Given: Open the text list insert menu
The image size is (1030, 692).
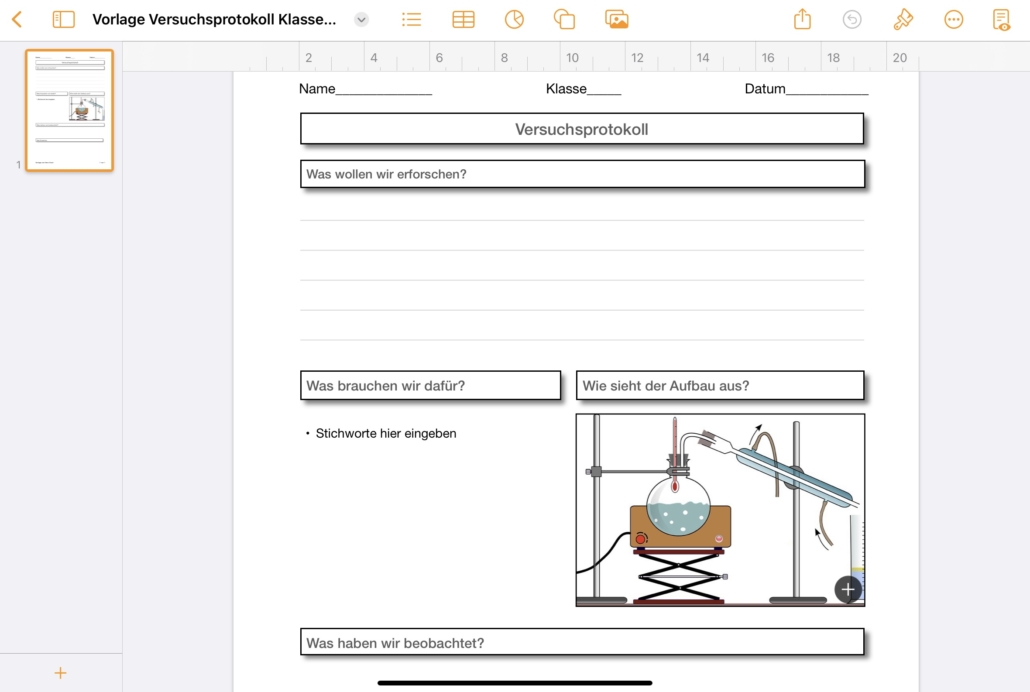Looking at the screenshot, I should pyautogui.click(x=411, y=19).
